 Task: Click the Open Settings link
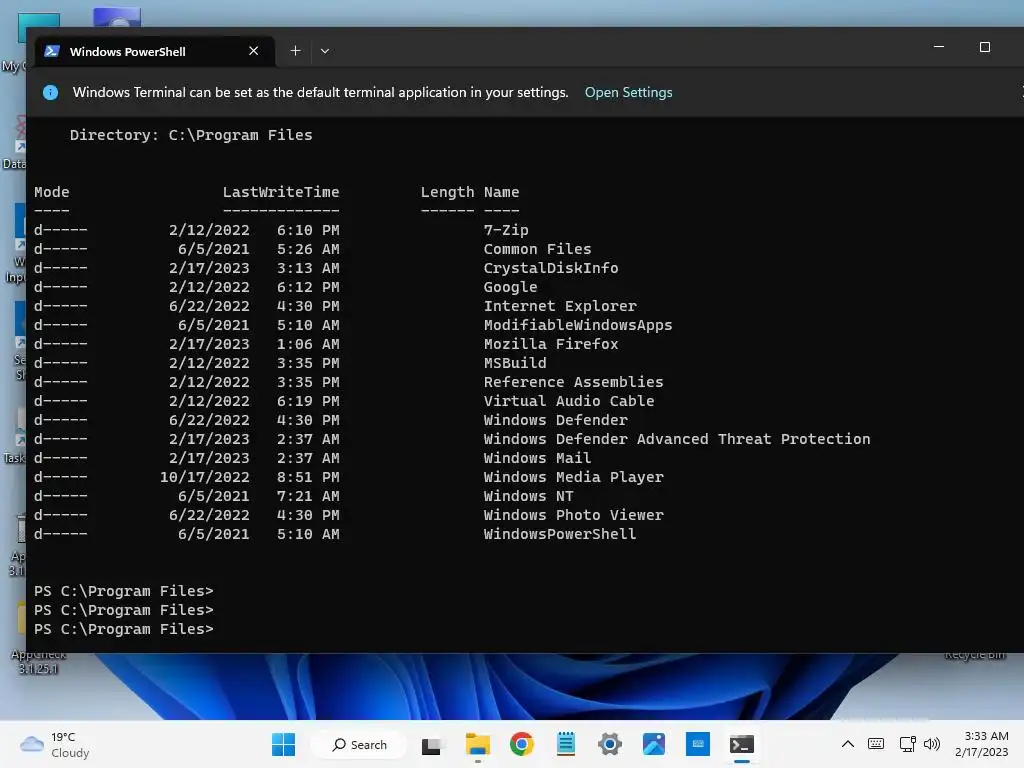628,92
